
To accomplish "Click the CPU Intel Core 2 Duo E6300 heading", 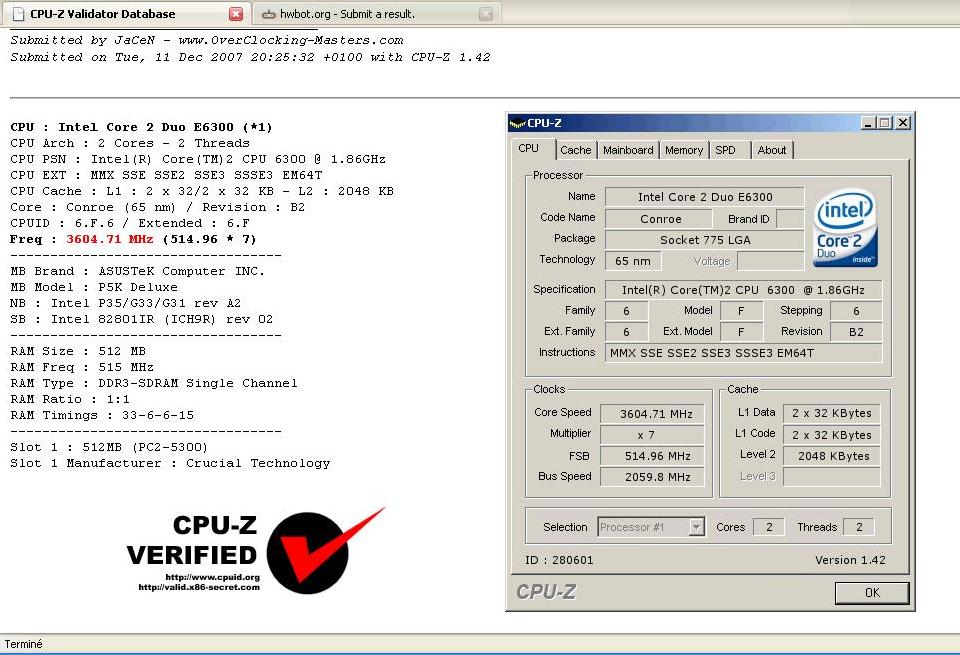I will pos(141,127).
